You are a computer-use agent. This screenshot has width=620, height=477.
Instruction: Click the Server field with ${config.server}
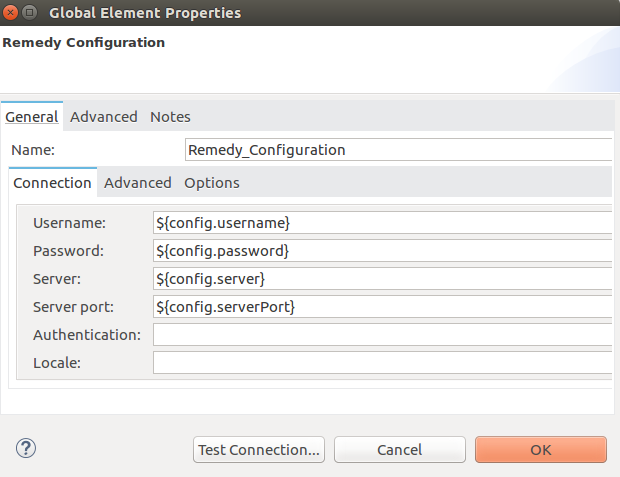click(x=382, y=278)
